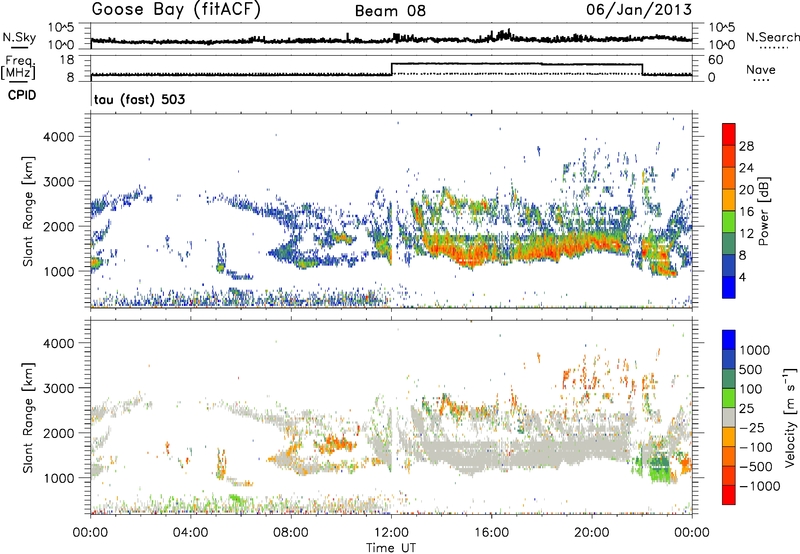Click the "N.Sky" legend label

point(19,37)
